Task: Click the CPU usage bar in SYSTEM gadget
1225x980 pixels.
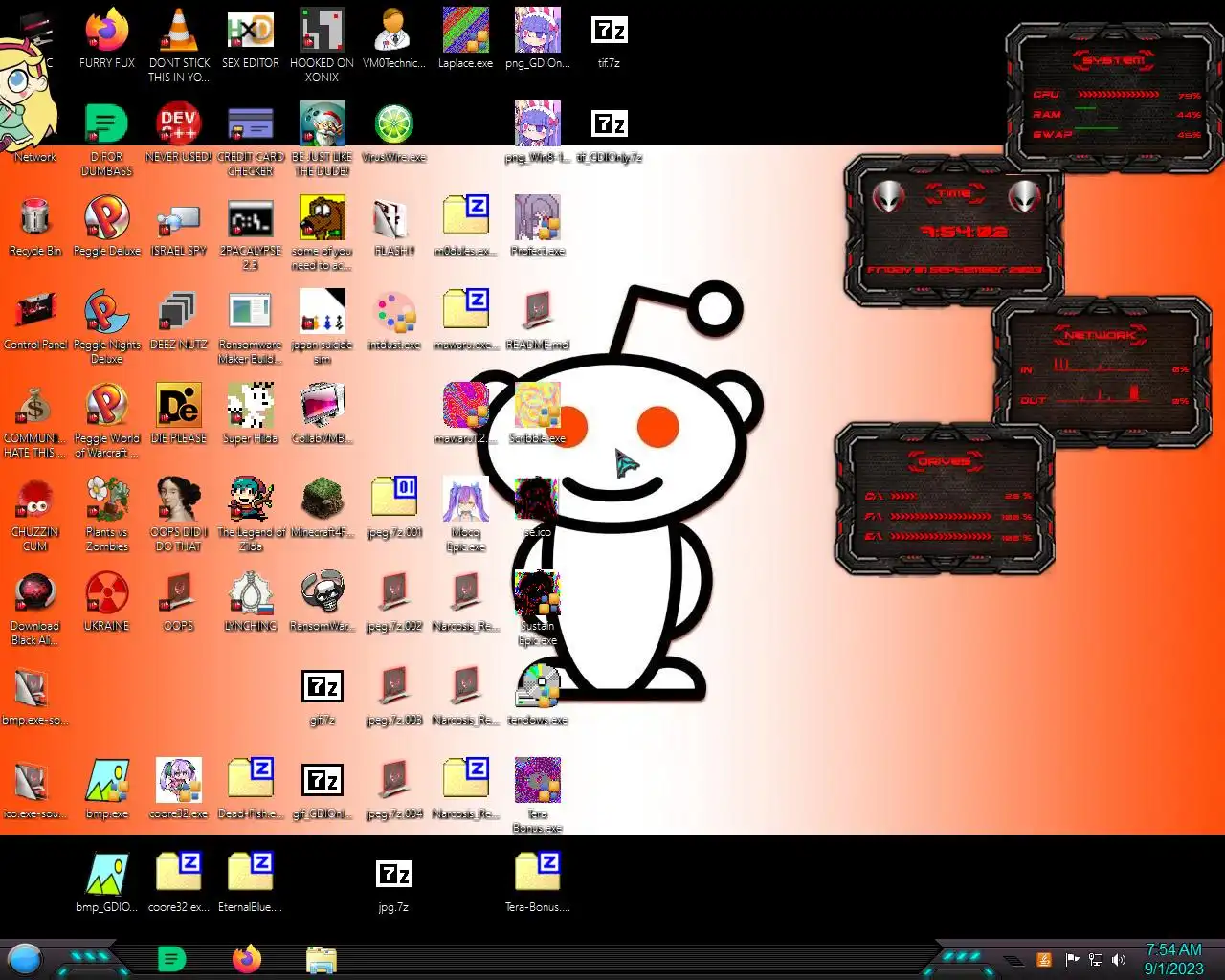Action: click(x=1119, y=95)
